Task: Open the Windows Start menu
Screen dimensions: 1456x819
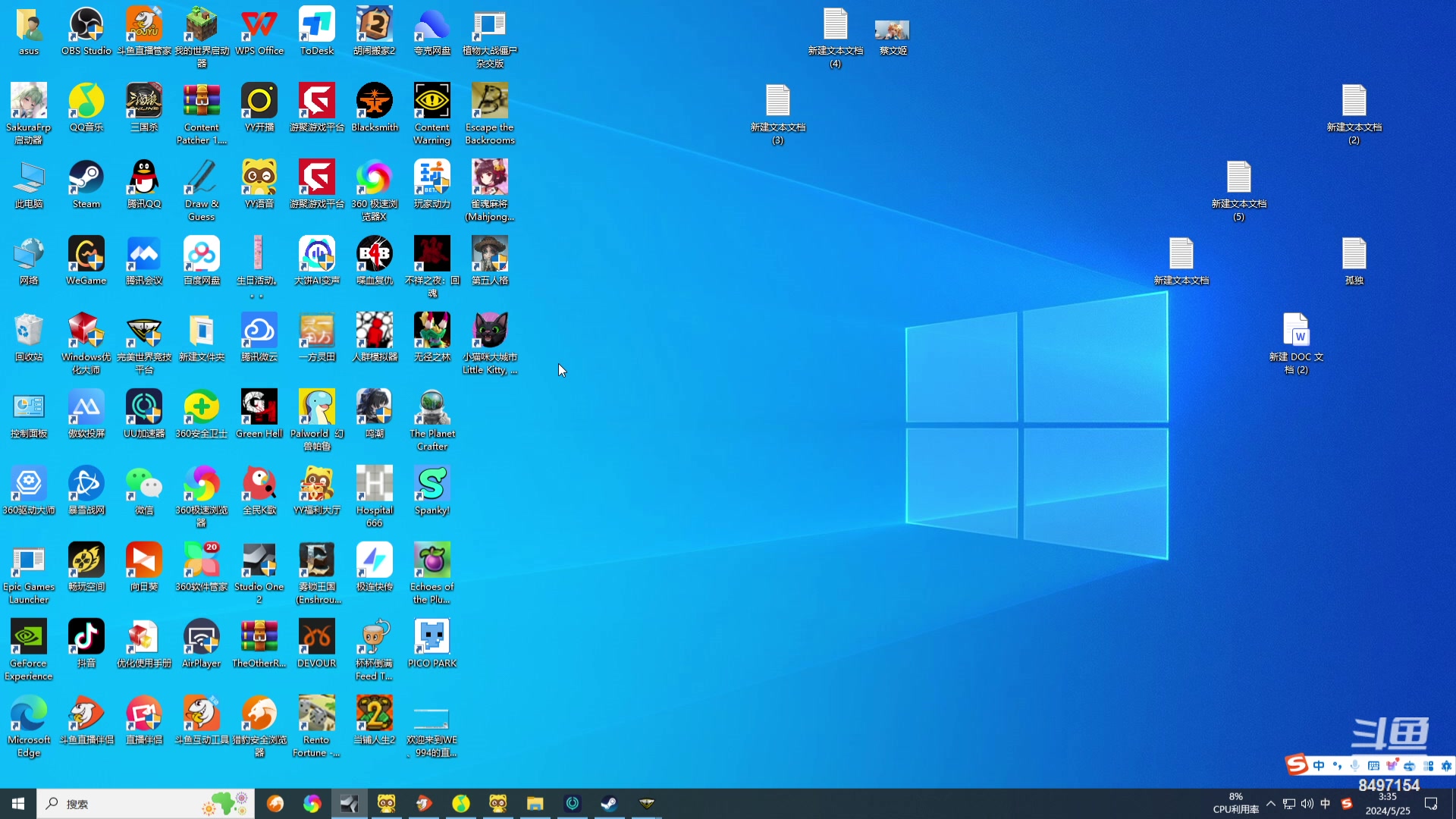Action: [18, 804]
